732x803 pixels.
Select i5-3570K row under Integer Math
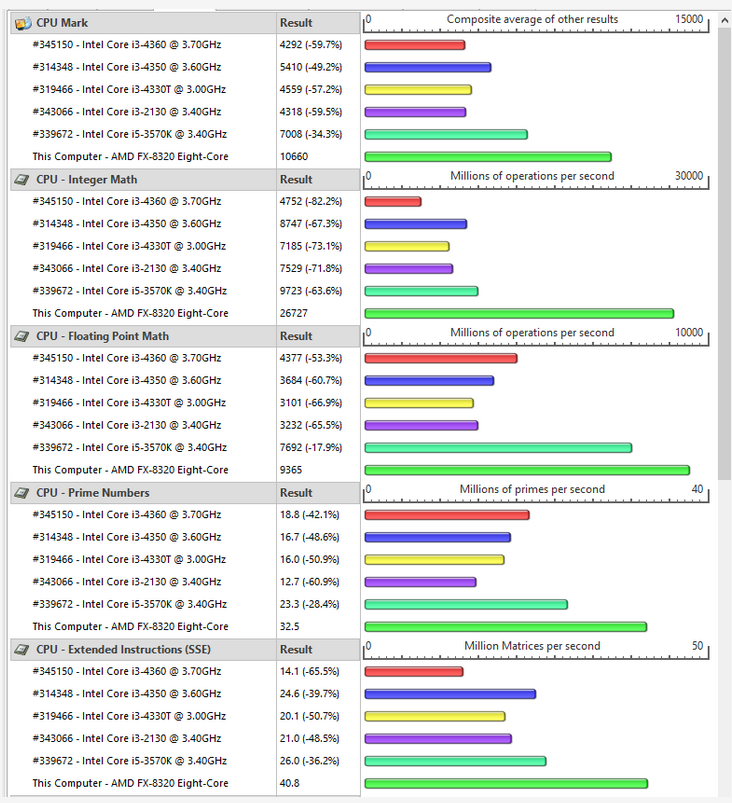[x=185, y=291]
